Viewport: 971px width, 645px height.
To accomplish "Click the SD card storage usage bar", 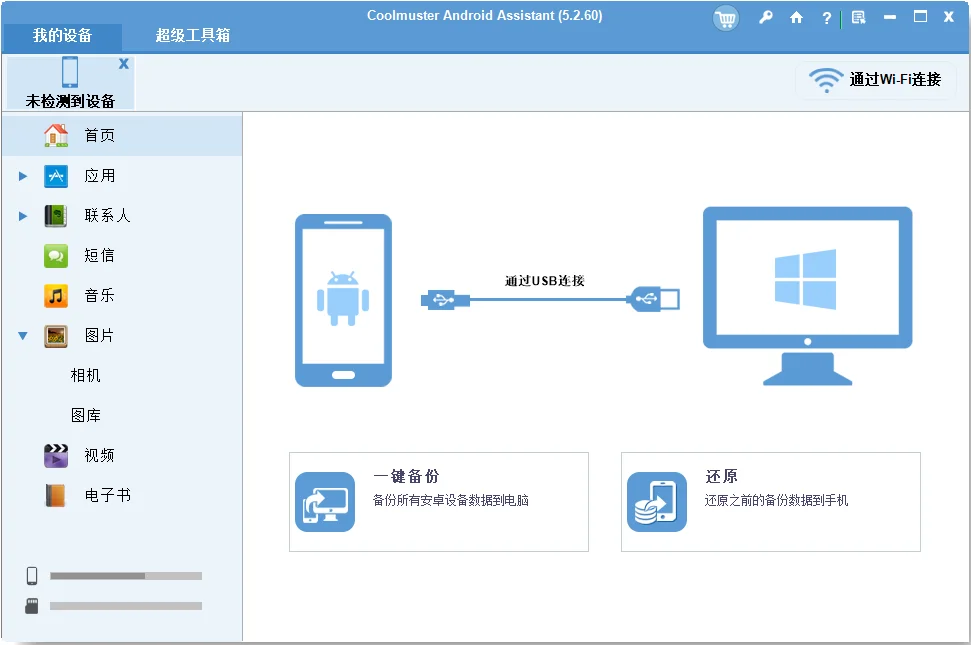I will tap(126, 606).
